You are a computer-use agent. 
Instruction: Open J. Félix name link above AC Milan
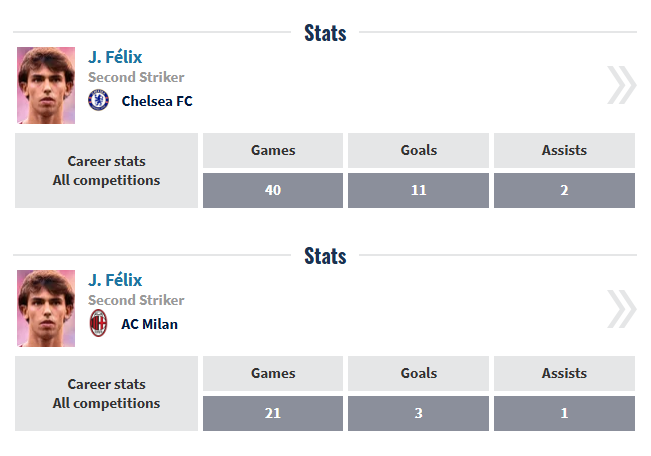point(115,280)
